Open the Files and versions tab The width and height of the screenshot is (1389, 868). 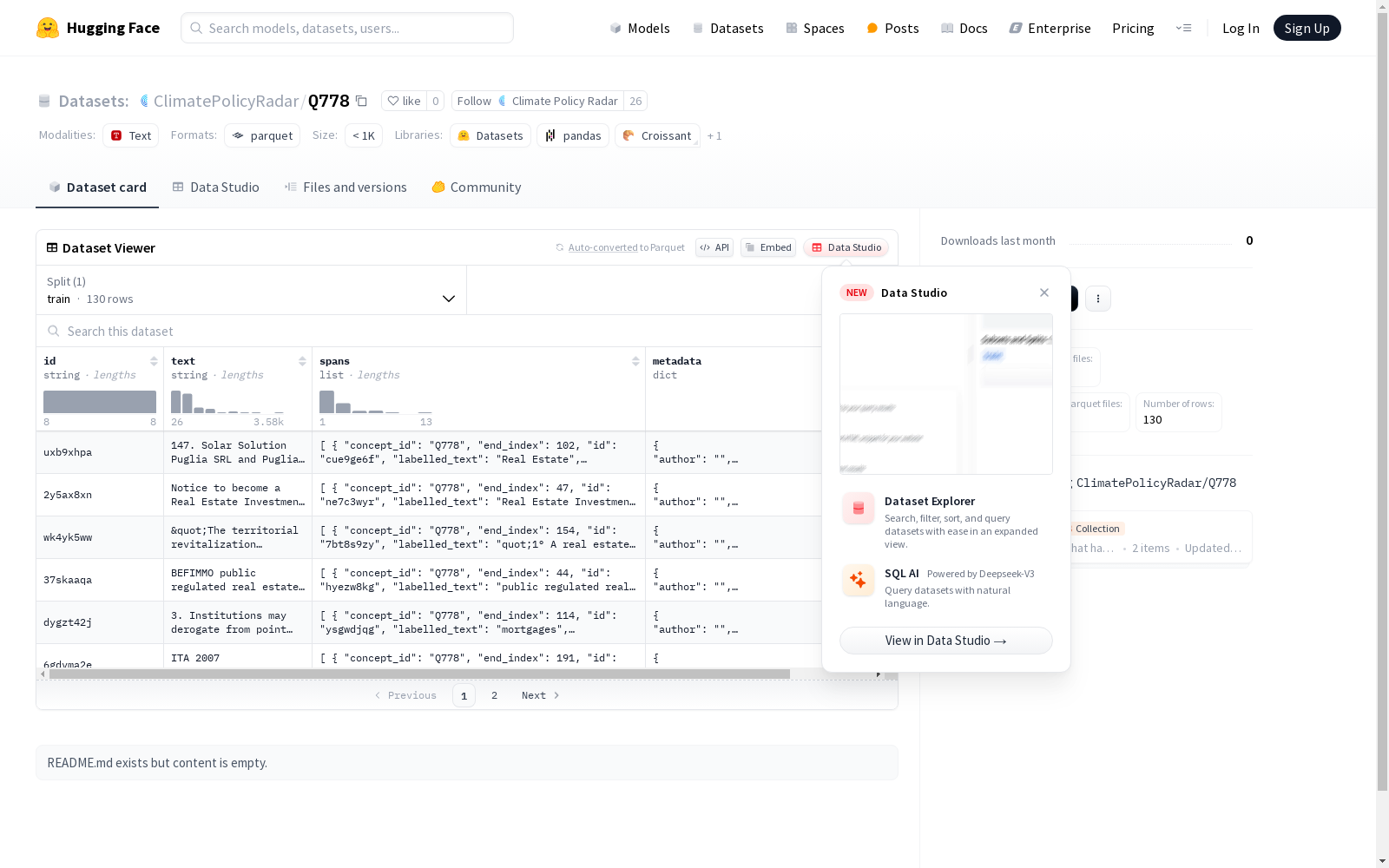(x=346, y=187)
